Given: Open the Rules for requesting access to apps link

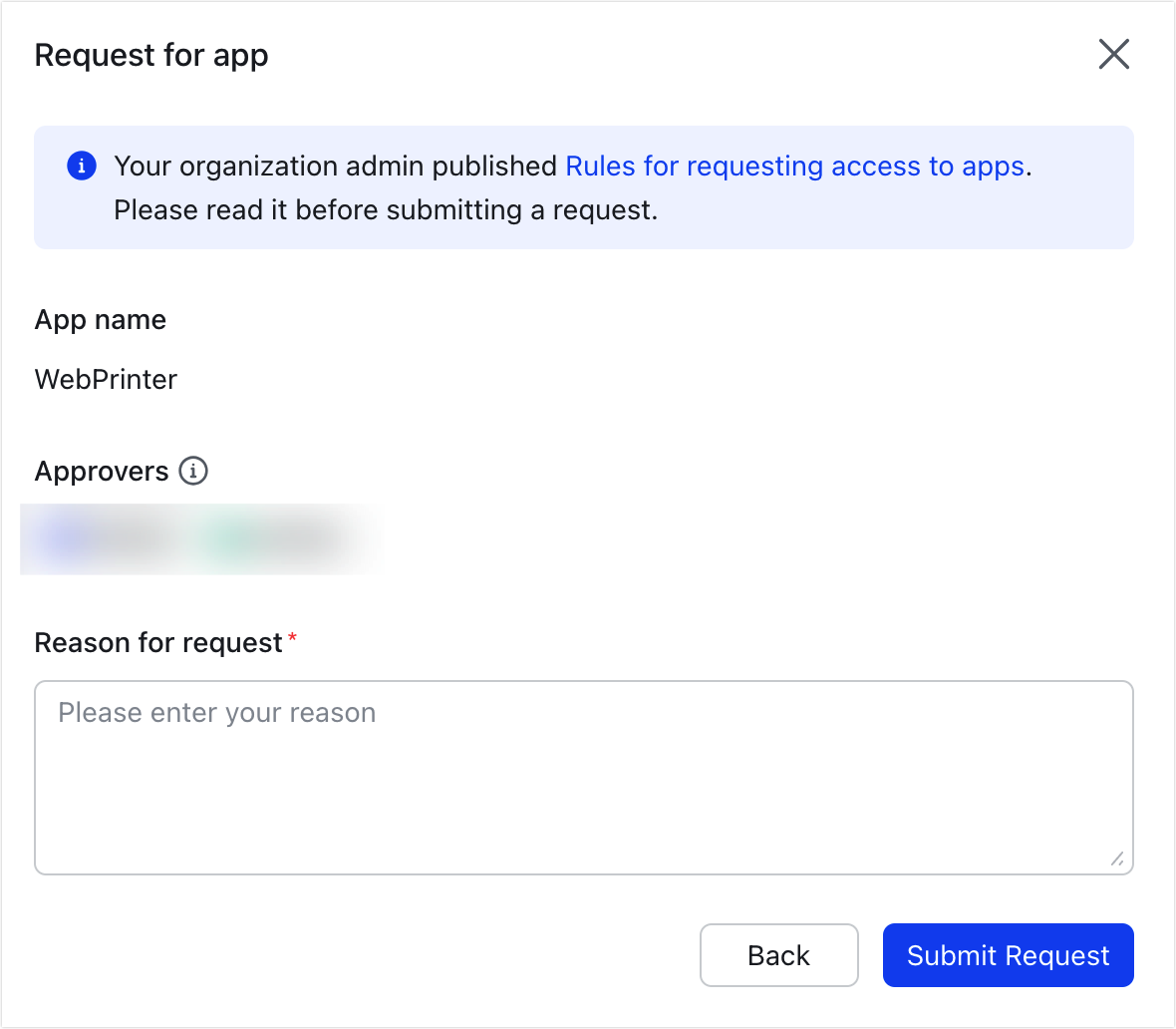Looking at the screenshot, I should (795, 166).
